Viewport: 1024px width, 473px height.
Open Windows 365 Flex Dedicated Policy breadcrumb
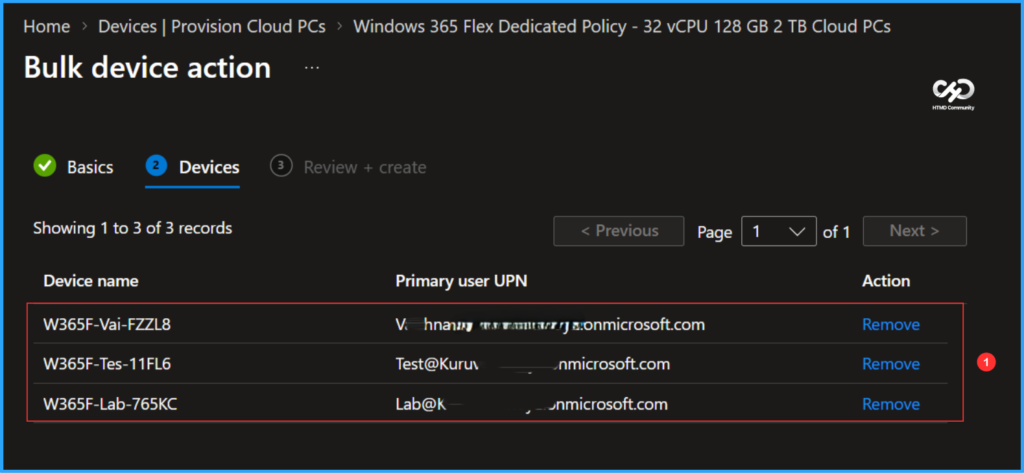click(622, 27)
